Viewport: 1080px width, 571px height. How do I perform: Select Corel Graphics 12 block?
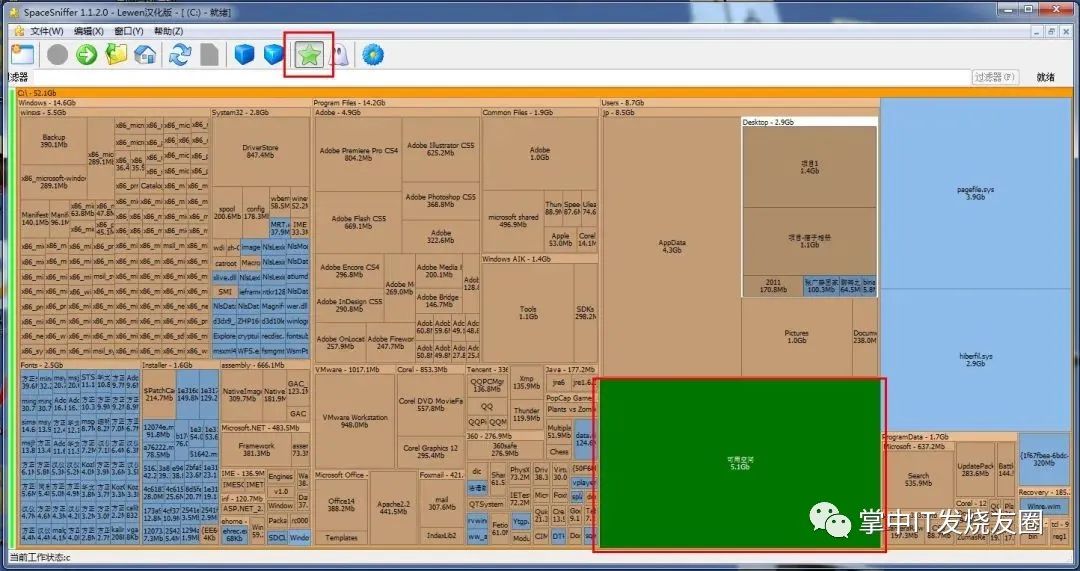pyautogui.click(x=430, y=451)
